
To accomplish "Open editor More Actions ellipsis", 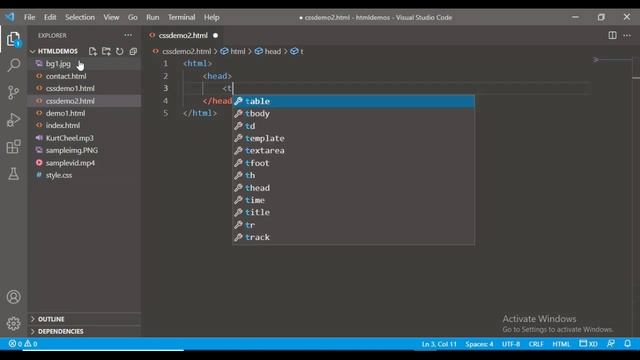I will coord(627,36).
